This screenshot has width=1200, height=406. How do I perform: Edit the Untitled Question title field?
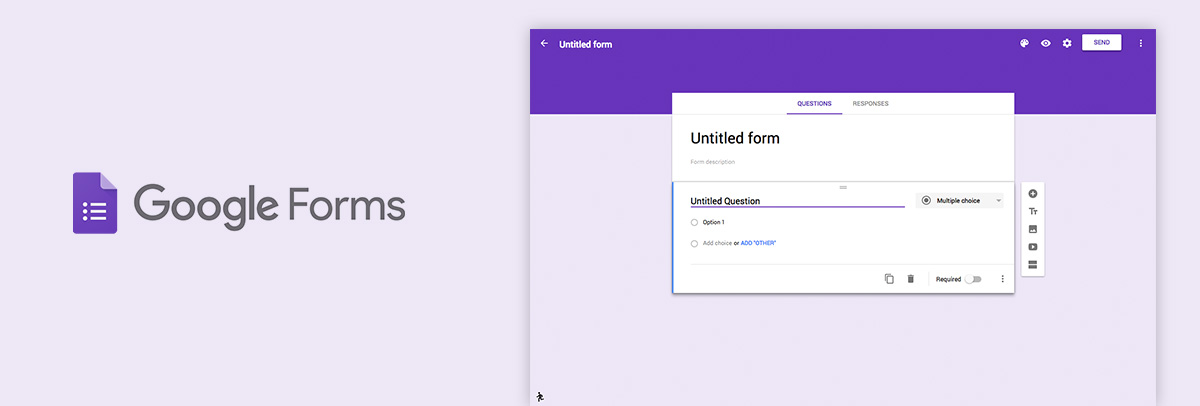(797, 201)
